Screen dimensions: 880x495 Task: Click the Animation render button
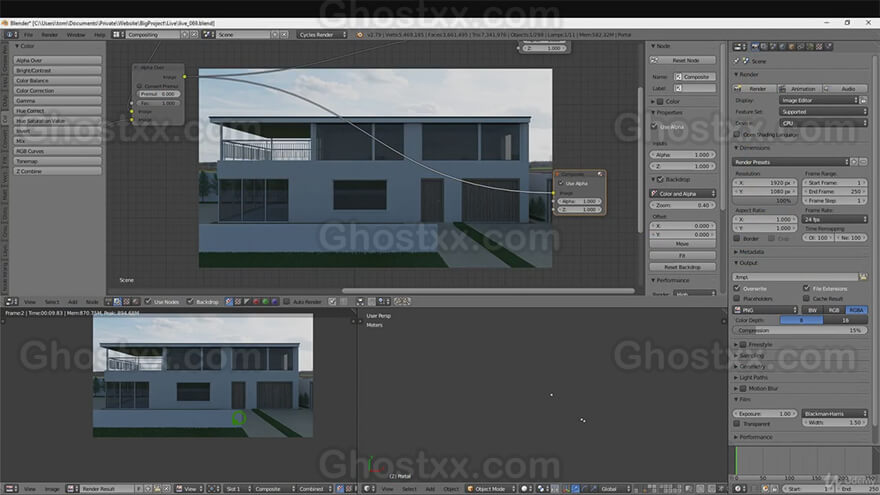point(800,89)
